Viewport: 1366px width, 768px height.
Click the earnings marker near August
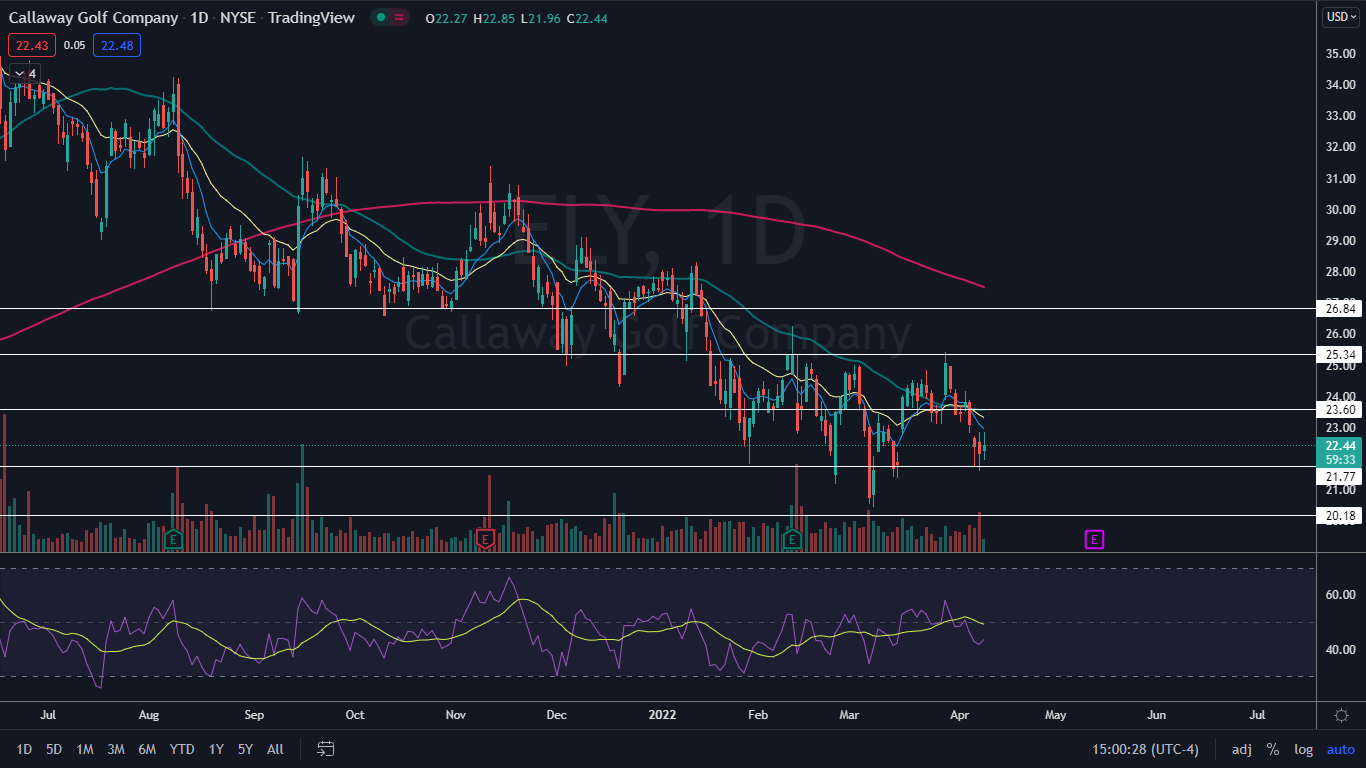(173, 540)
